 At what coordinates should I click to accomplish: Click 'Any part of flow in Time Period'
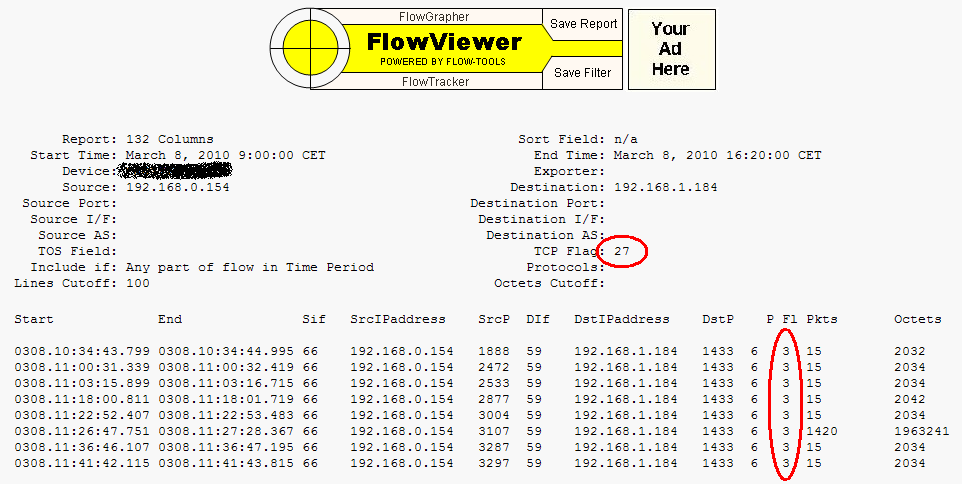point(250,267)
